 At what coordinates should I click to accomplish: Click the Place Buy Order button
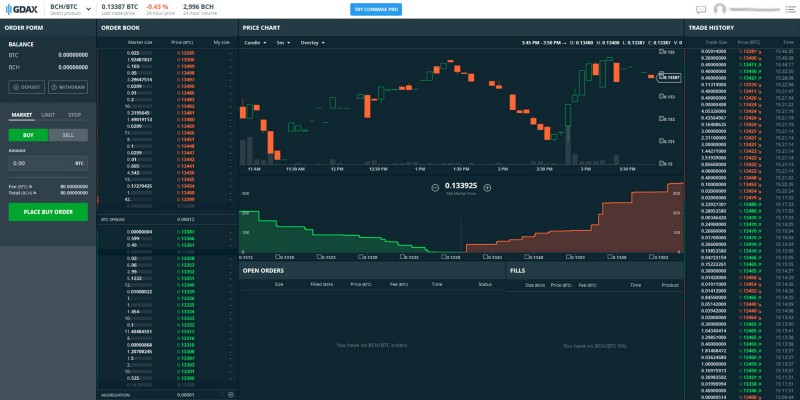click(48, 212)
